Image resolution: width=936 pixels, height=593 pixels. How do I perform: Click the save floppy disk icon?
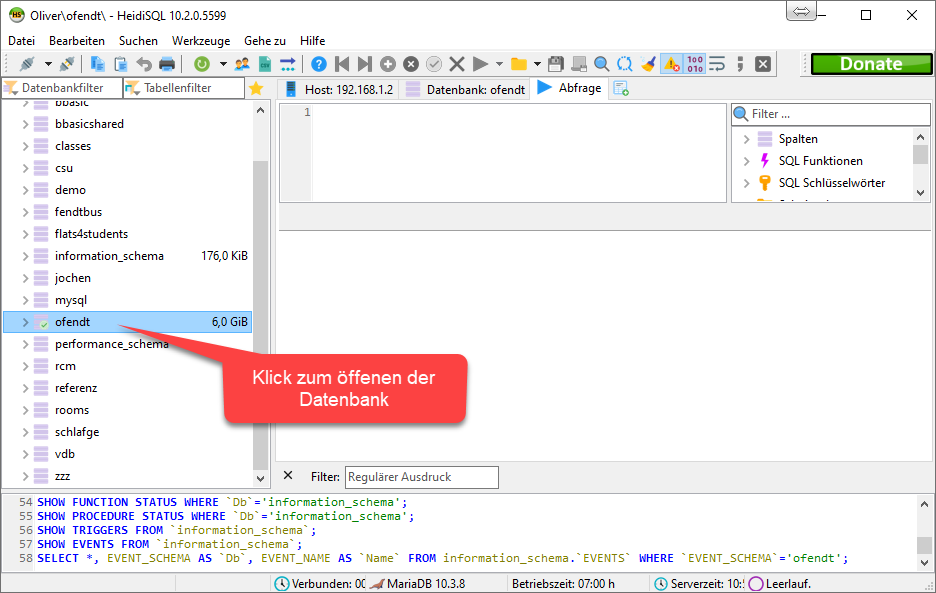tap(556, 64)
